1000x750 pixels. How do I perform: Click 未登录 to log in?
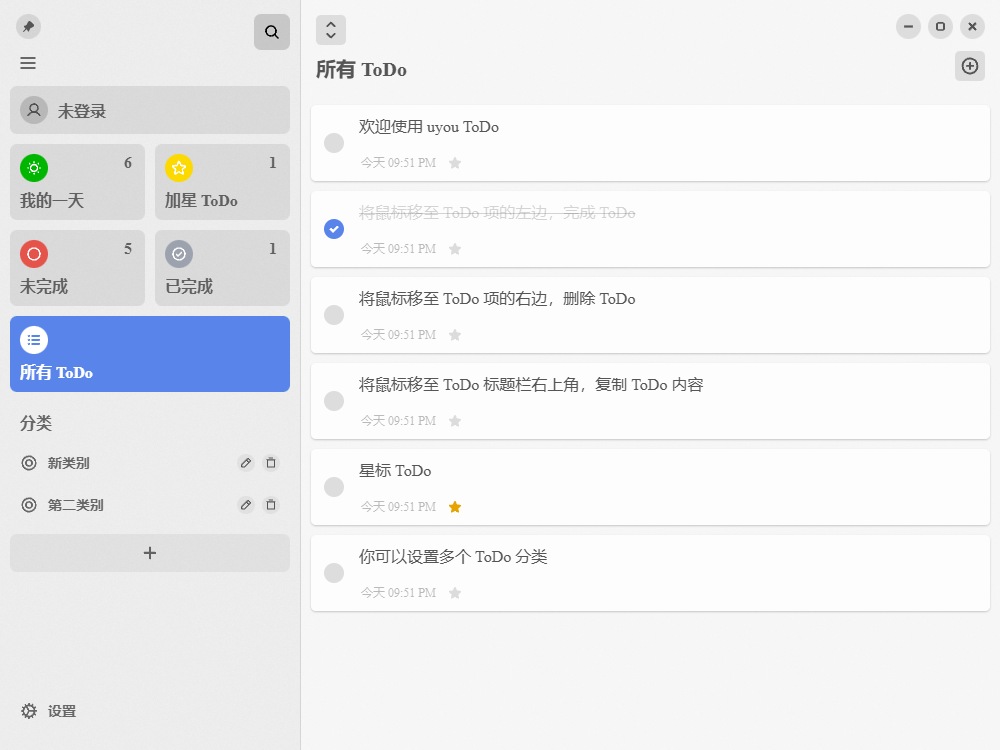(x=149, y=110)
